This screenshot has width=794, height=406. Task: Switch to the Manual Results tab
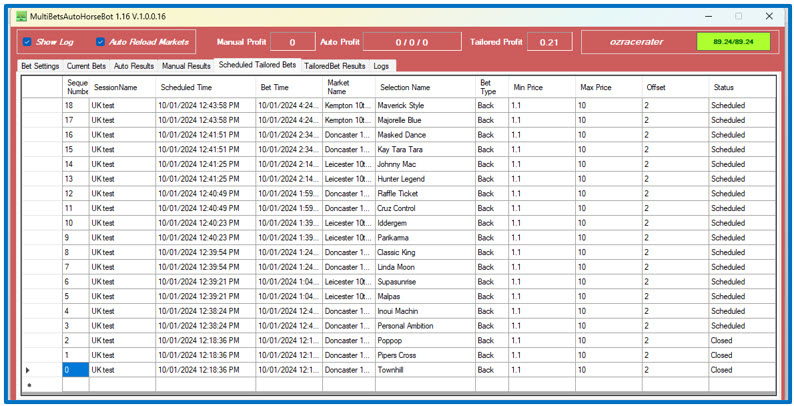coord(186,66)
